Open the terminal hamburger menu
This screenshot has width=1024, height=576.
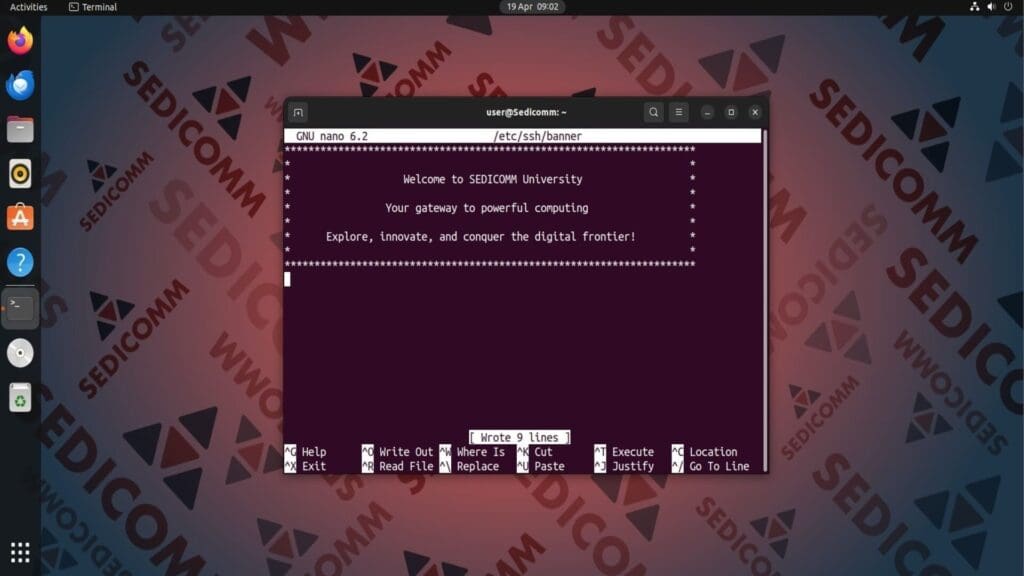(679, 112)
